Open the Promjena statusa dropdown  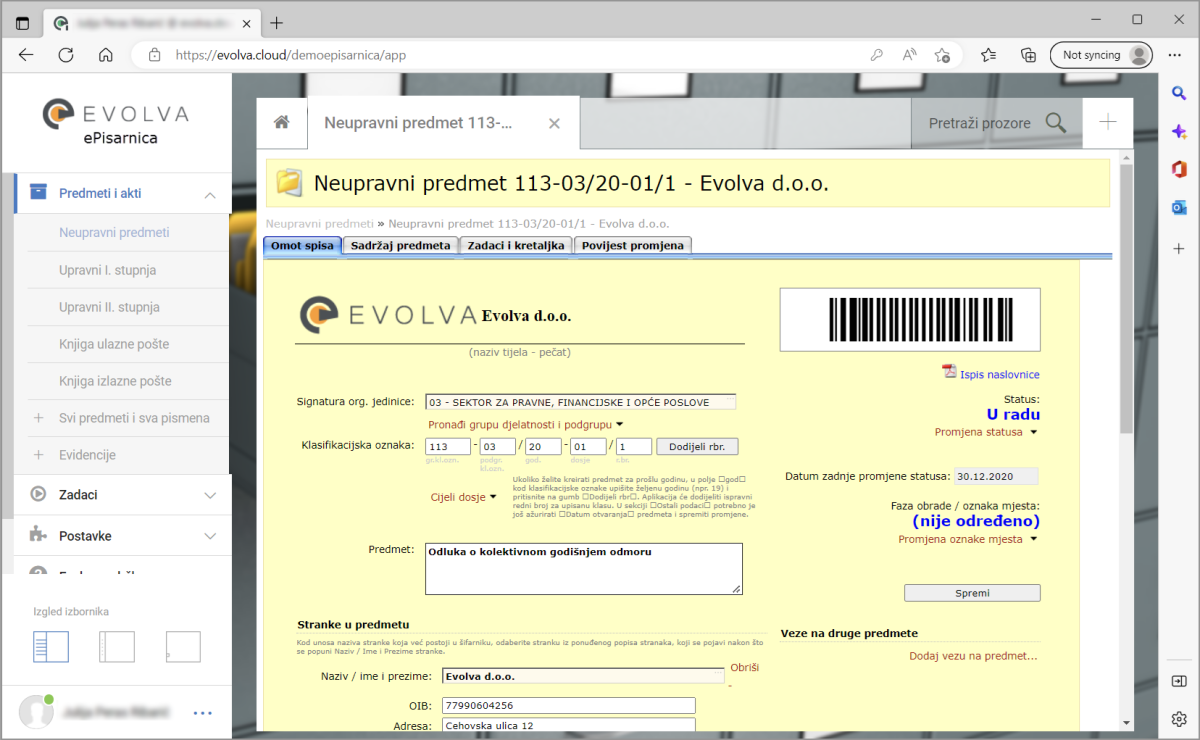[x=986, y=432]
